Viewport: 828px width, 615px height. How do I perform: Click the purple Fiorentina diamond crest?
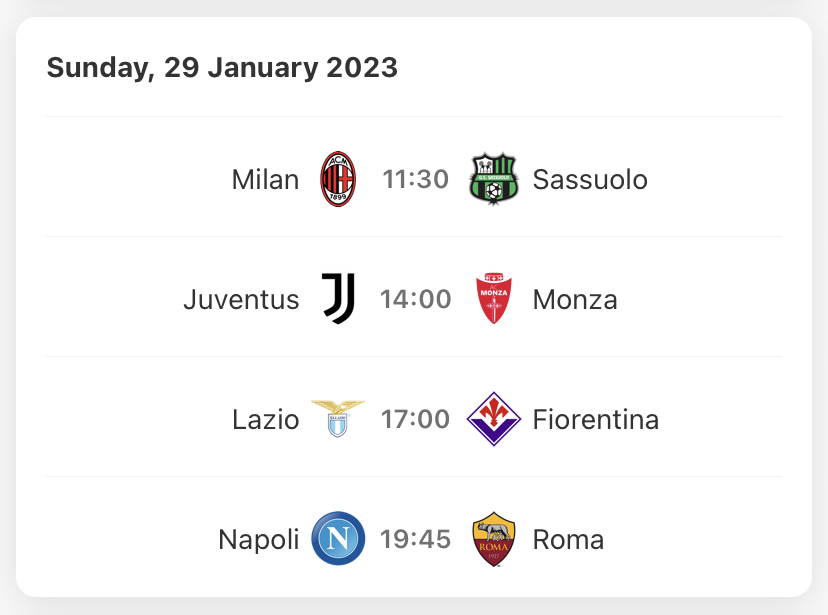point(494,419)
